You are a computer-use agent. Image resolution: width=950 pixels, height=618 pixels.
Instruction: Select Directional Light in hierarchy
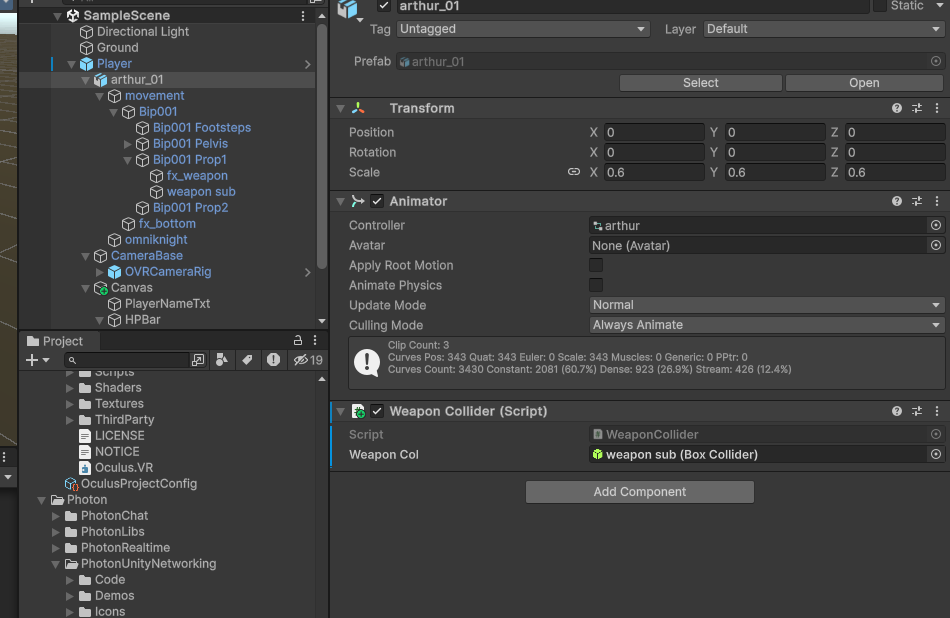[x=142, y=32]
